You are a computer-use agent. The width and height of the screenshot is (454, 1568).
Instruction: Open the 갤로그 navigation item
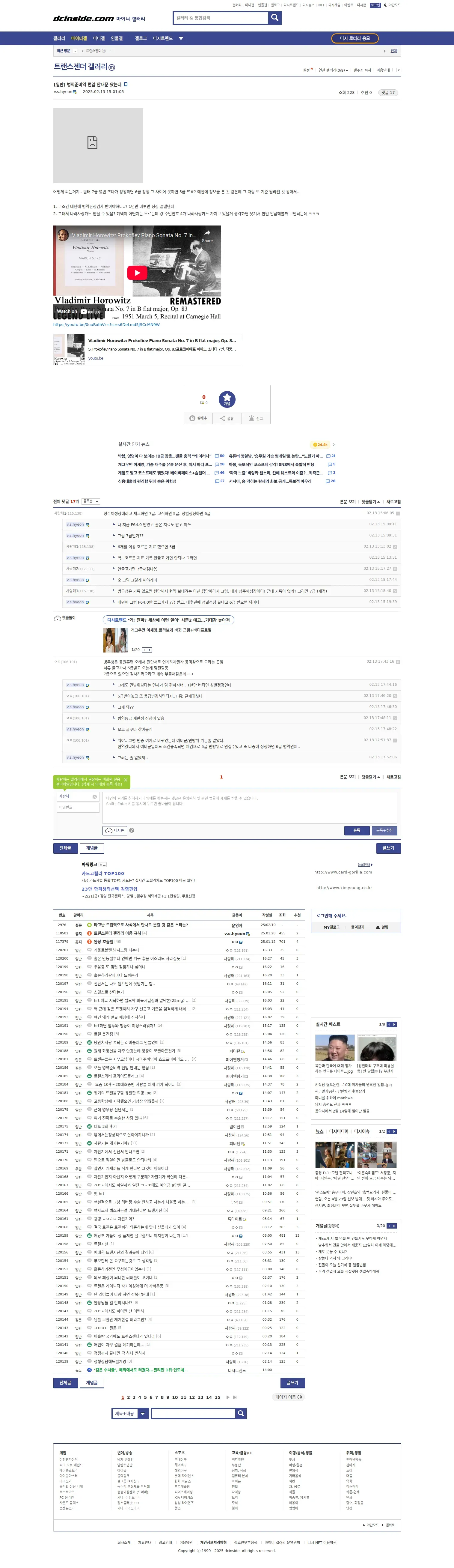coord(141,38)
